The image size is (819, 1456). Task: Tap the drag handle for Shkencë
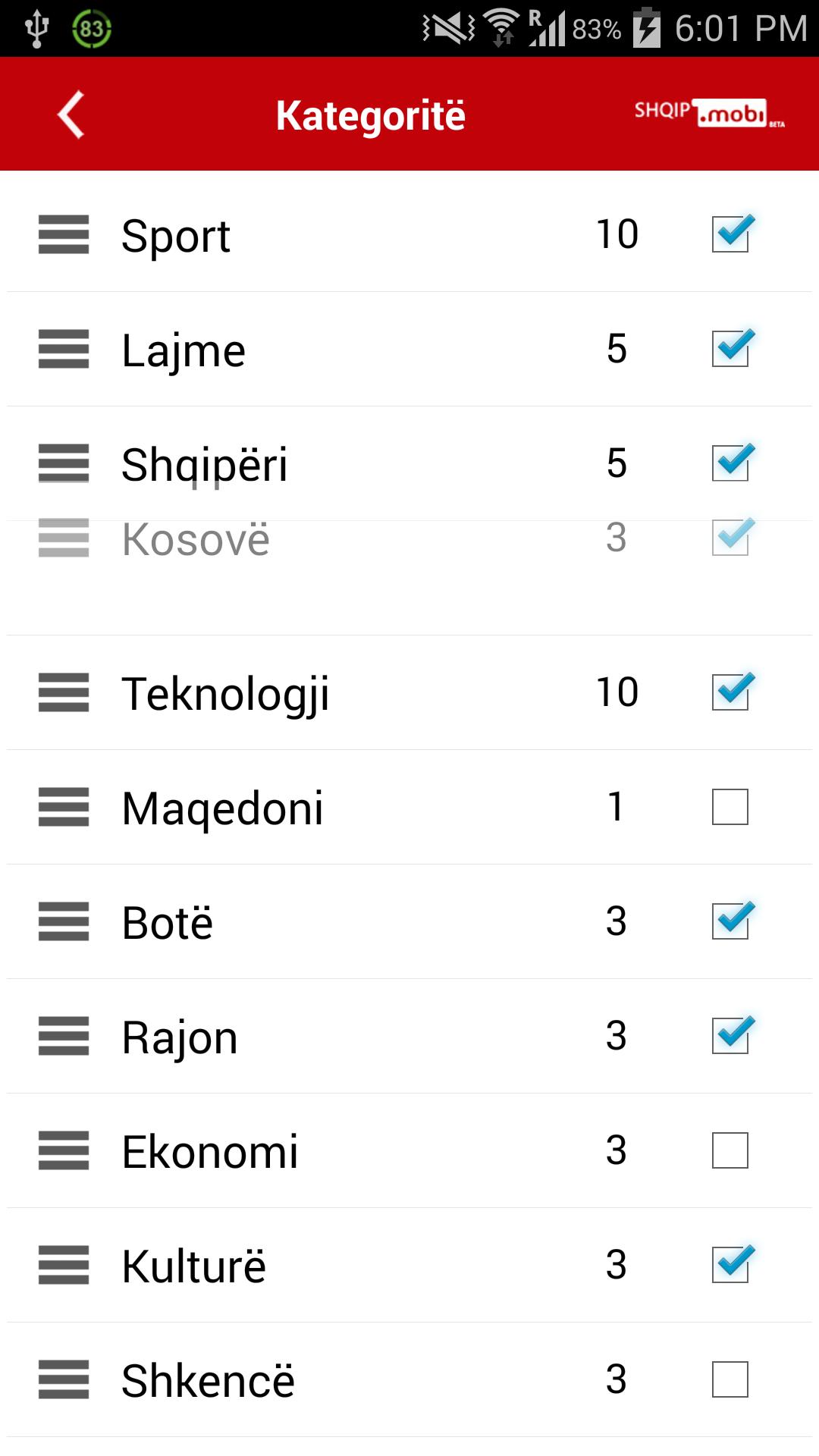[x=64, y=1379]
